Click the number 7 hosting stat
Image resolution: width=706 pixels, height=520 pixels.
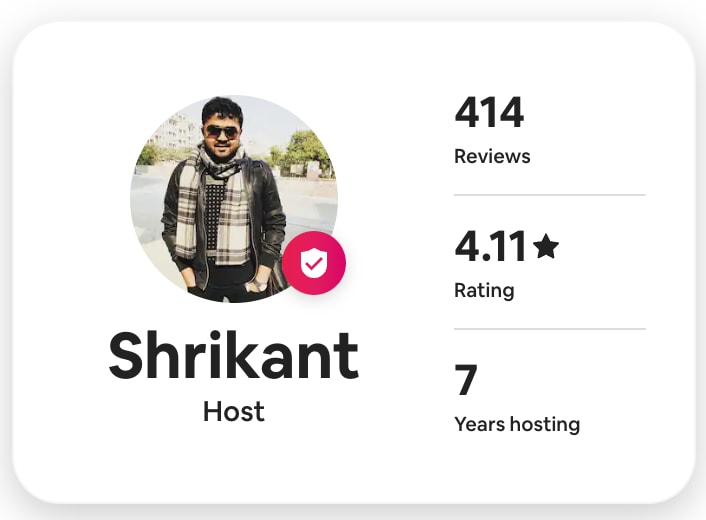(466, 381)
